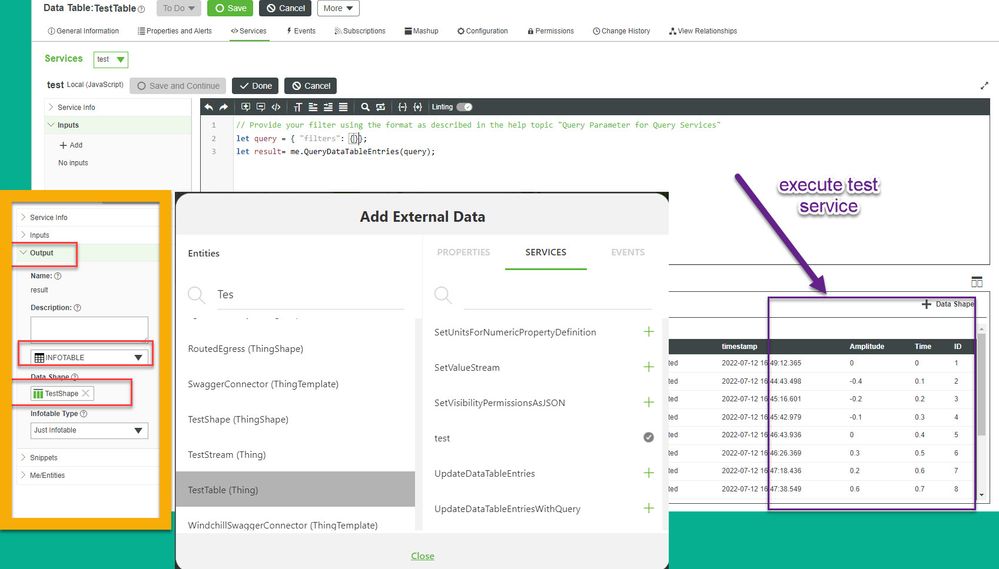
Task: Open the INFOTABLE base type dropdown
Action: pos(89,357)
